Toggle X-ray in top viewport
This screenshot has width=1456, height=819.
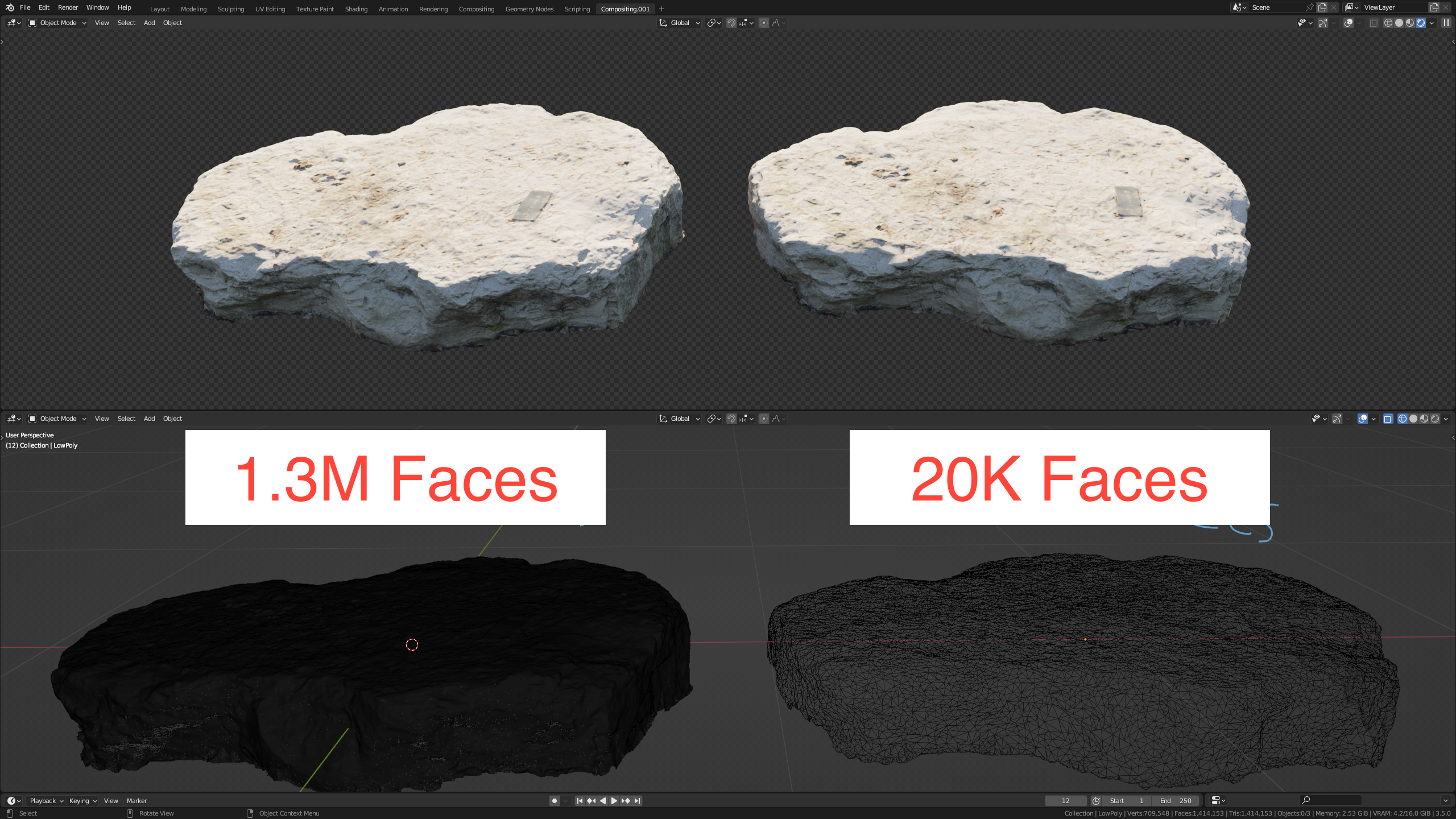click(1374, 23)
